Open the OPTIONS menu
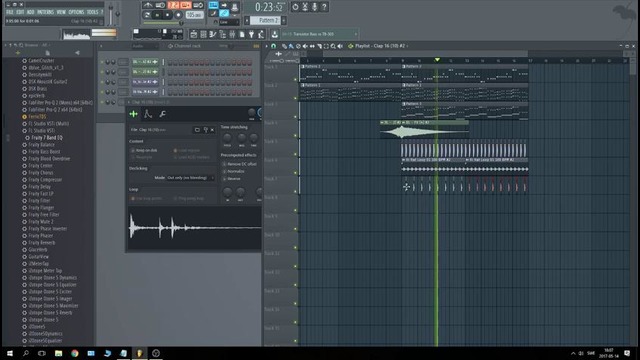The height and width of the screenshot is (360, 640). click(x=76, y=12)
